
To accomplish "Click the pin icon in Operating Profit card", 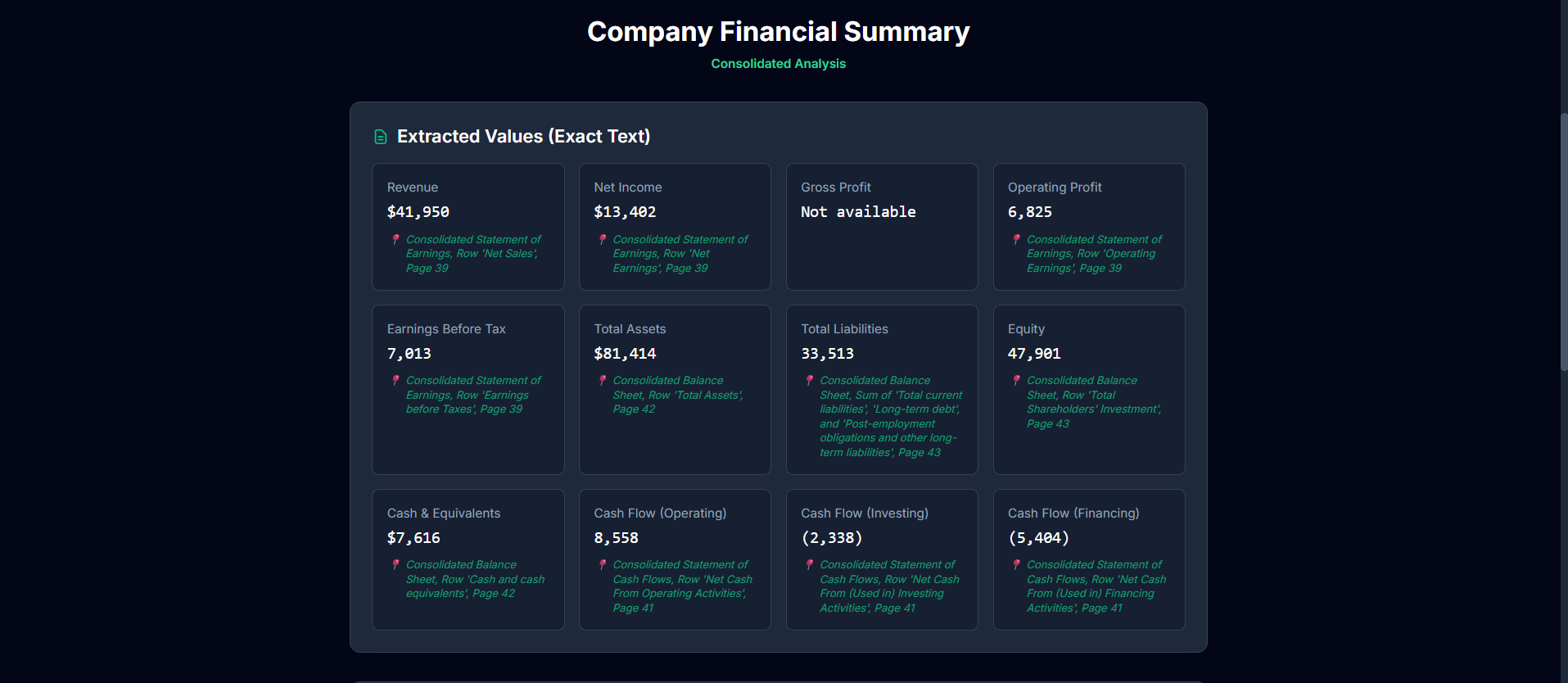I will 1016,239.
